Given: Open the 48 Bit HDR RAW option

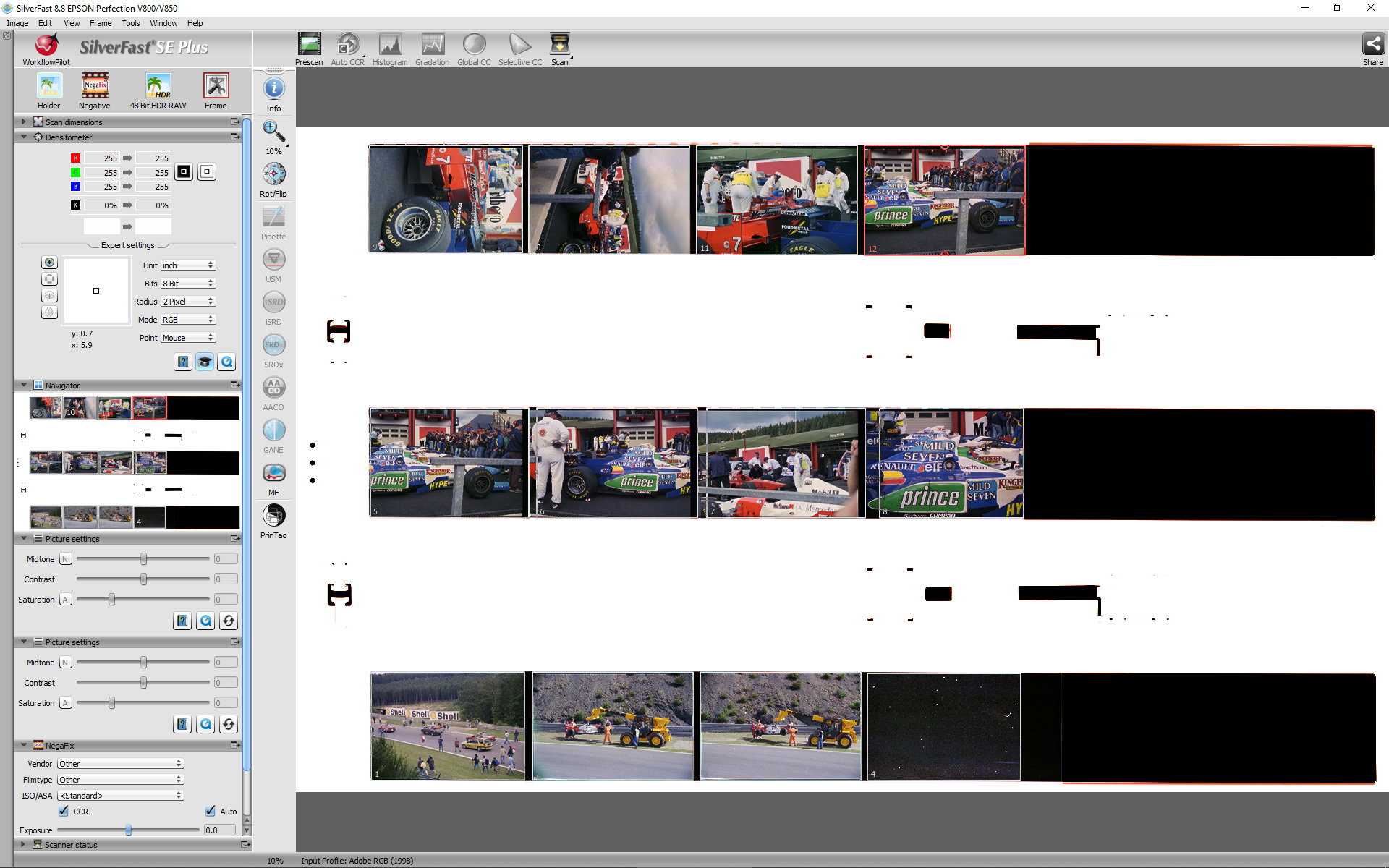Looking at the screenshot, I should (158, 87).
